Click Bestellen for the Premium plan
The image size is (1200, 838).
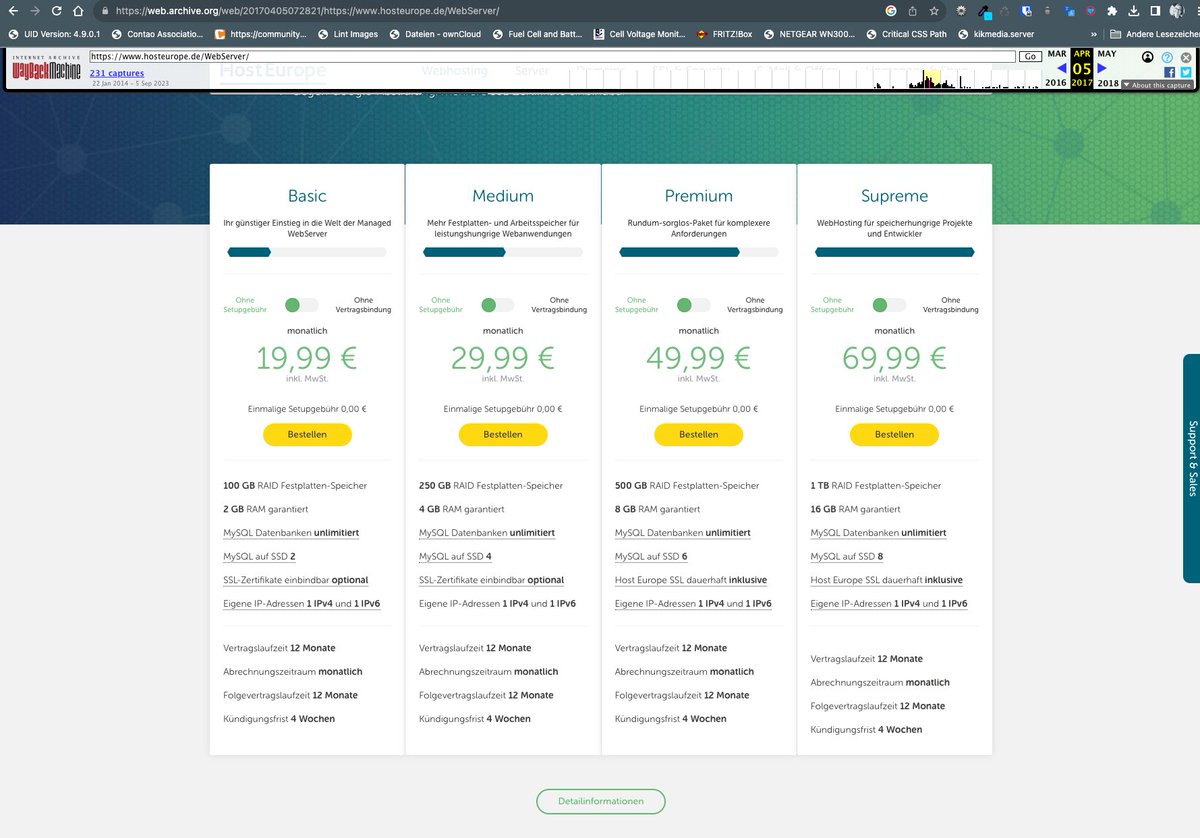pyautogui.click(x=699, y=434)
